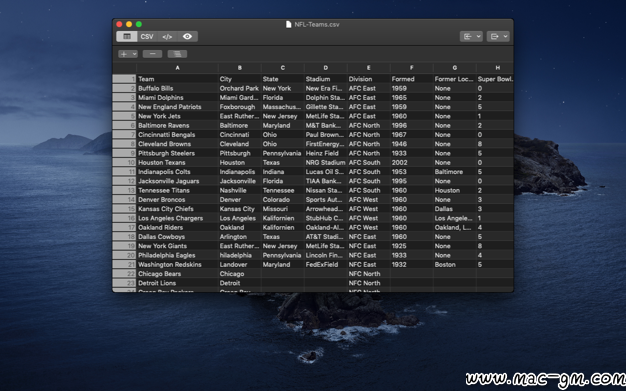The height and width of the screenshot is (391, 626).
Task: Select the 'Cincinnati Bengals' cell
Action: (x=177, y=135)
